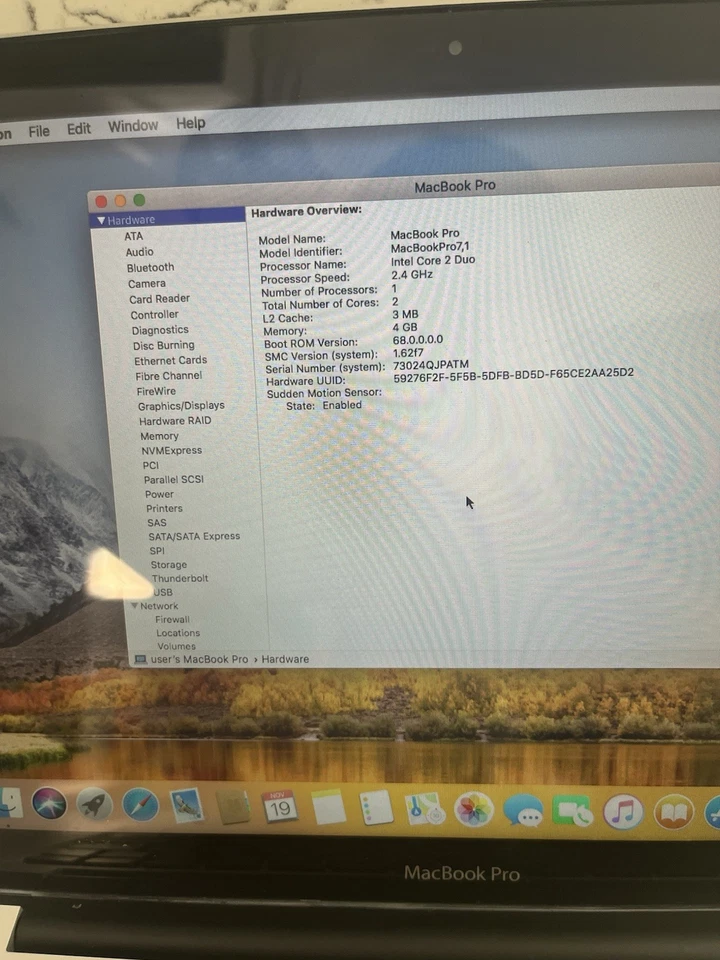
Task: Click the yellow minimize window button
Action: click(121, 201)
